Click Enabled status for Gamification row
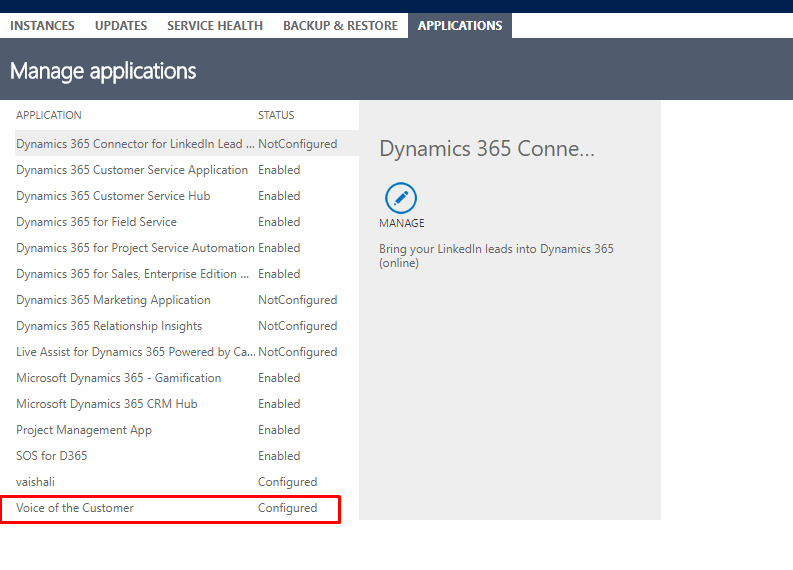 (279, 378)
